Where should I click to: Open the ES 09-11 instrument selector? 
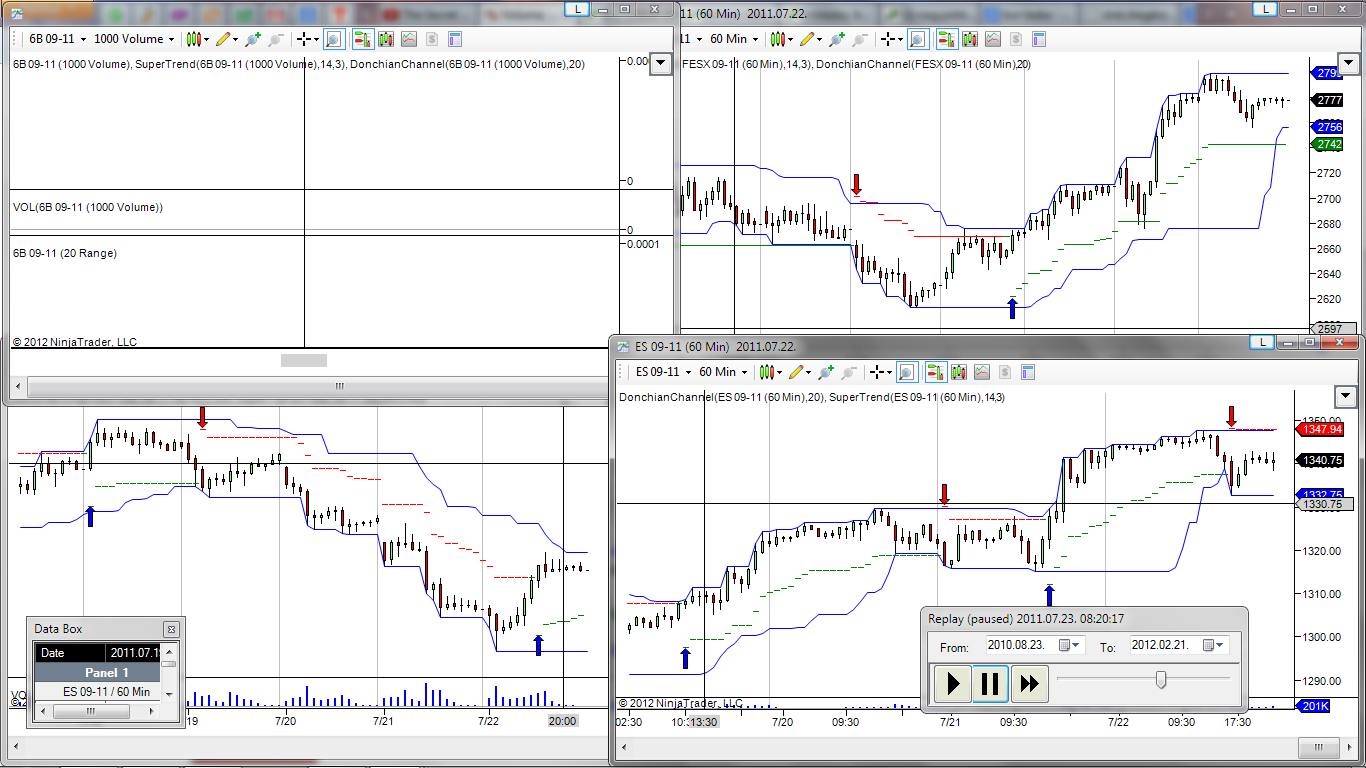click(x=664, y=372)
